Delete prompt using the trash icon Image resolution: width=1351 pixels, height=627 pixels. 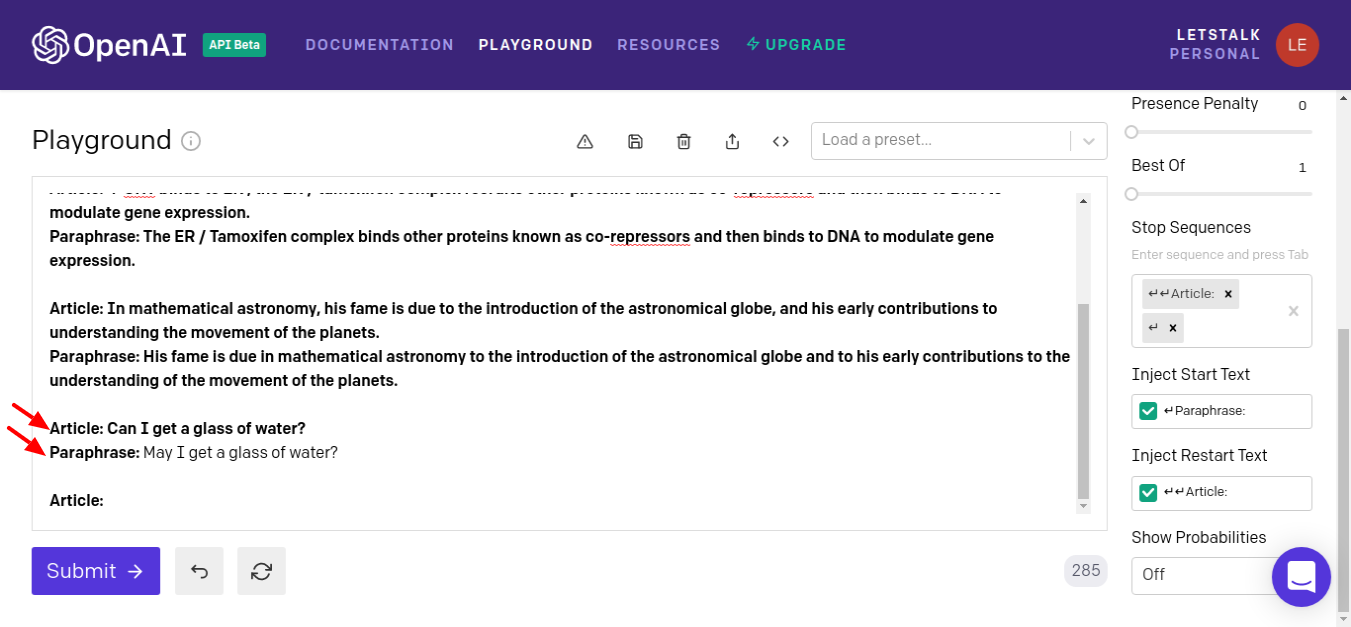point(684,142)
